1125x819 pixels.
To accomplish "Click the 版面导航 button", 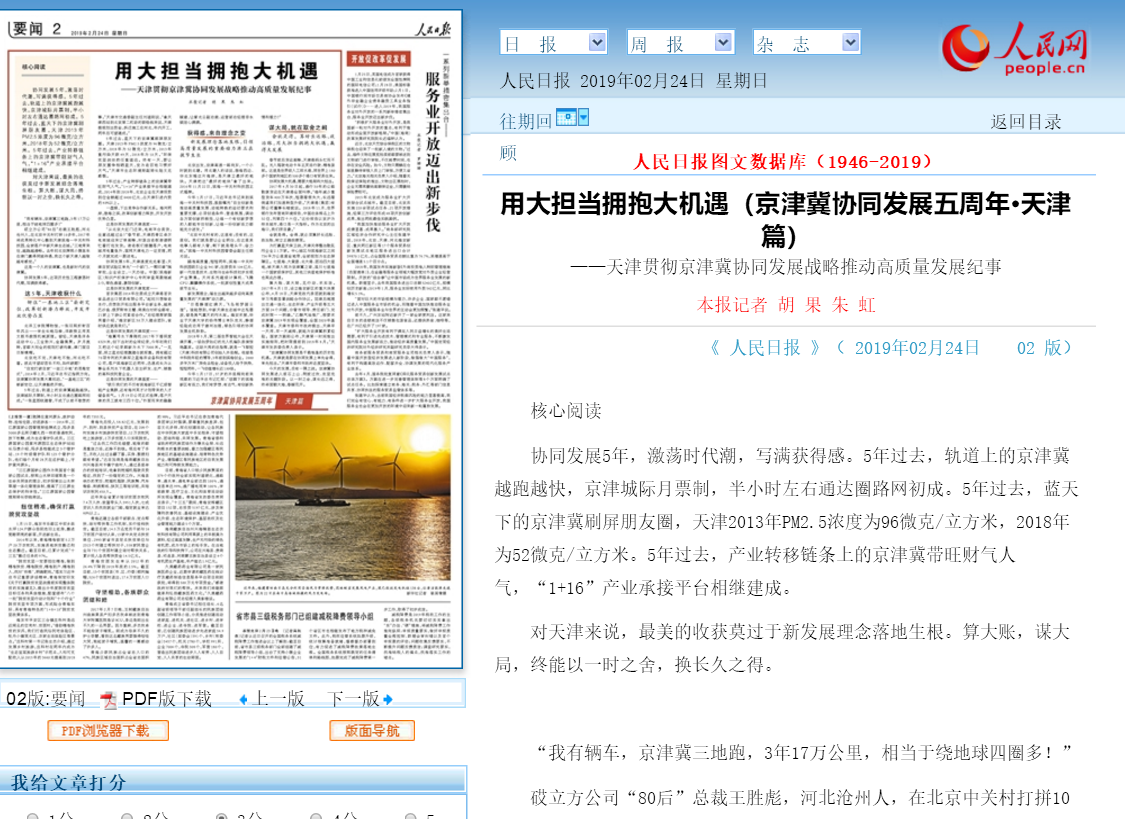I will [x=372, y=731].
